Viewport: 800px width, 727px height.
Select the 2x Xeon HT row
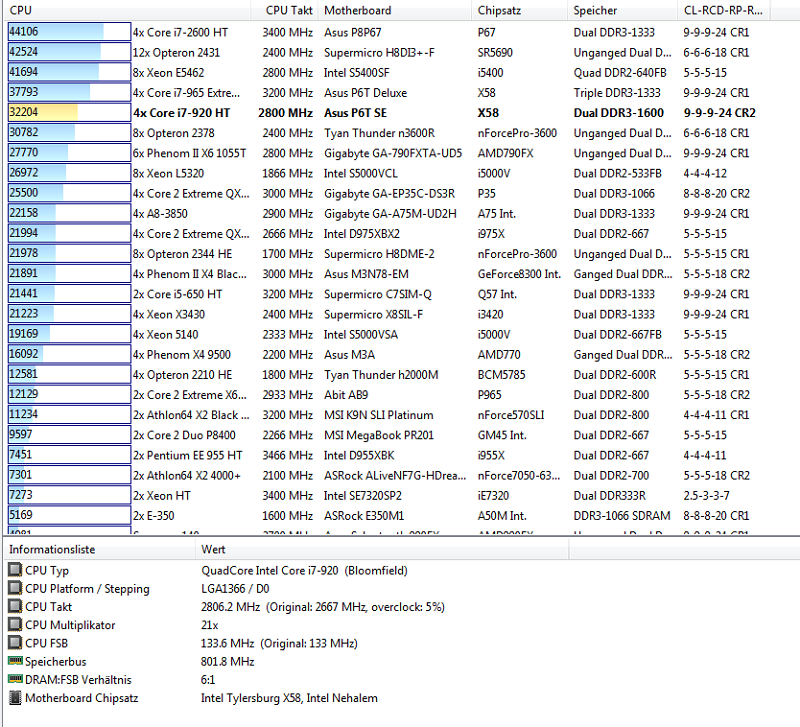388,495
